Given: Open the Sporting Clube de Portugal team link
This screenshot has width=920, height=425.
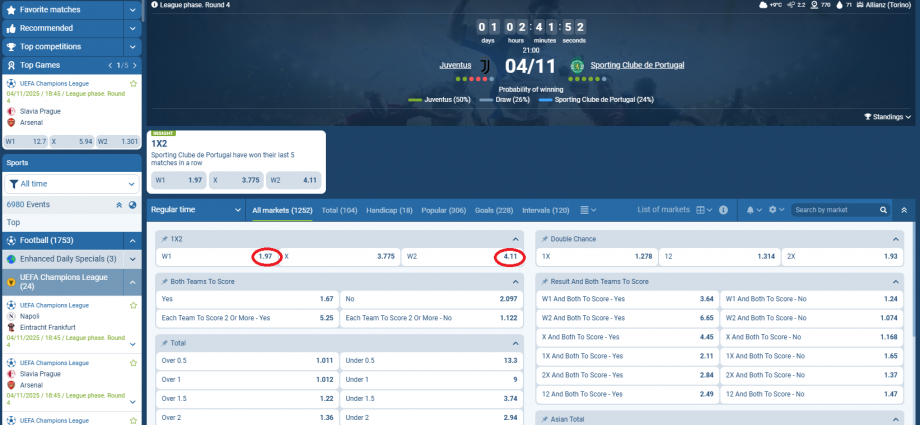Looking at the screenshot, I should (637, 65).
